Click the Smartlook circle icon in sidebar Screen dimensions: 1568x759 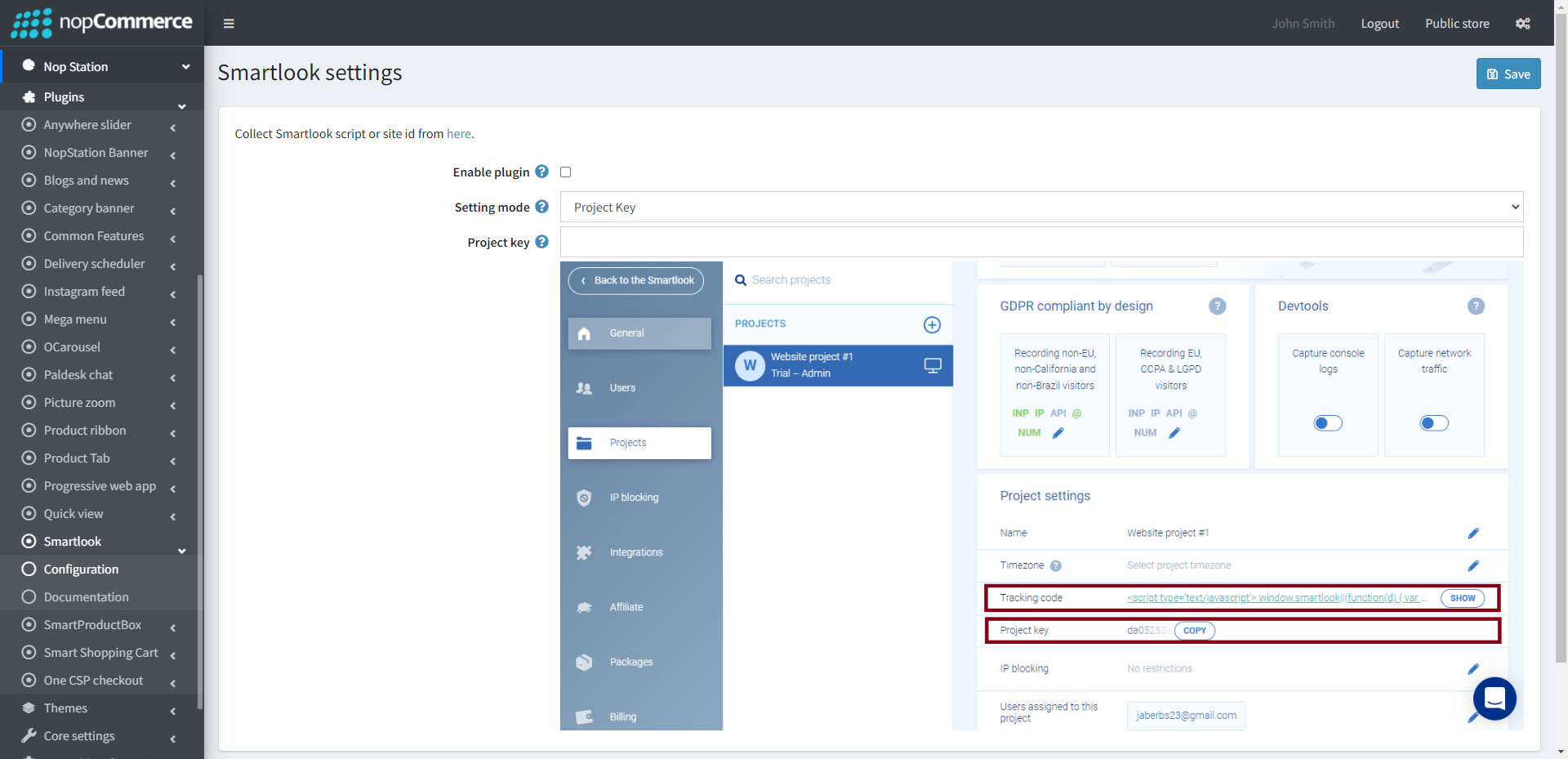click(29, 541)
